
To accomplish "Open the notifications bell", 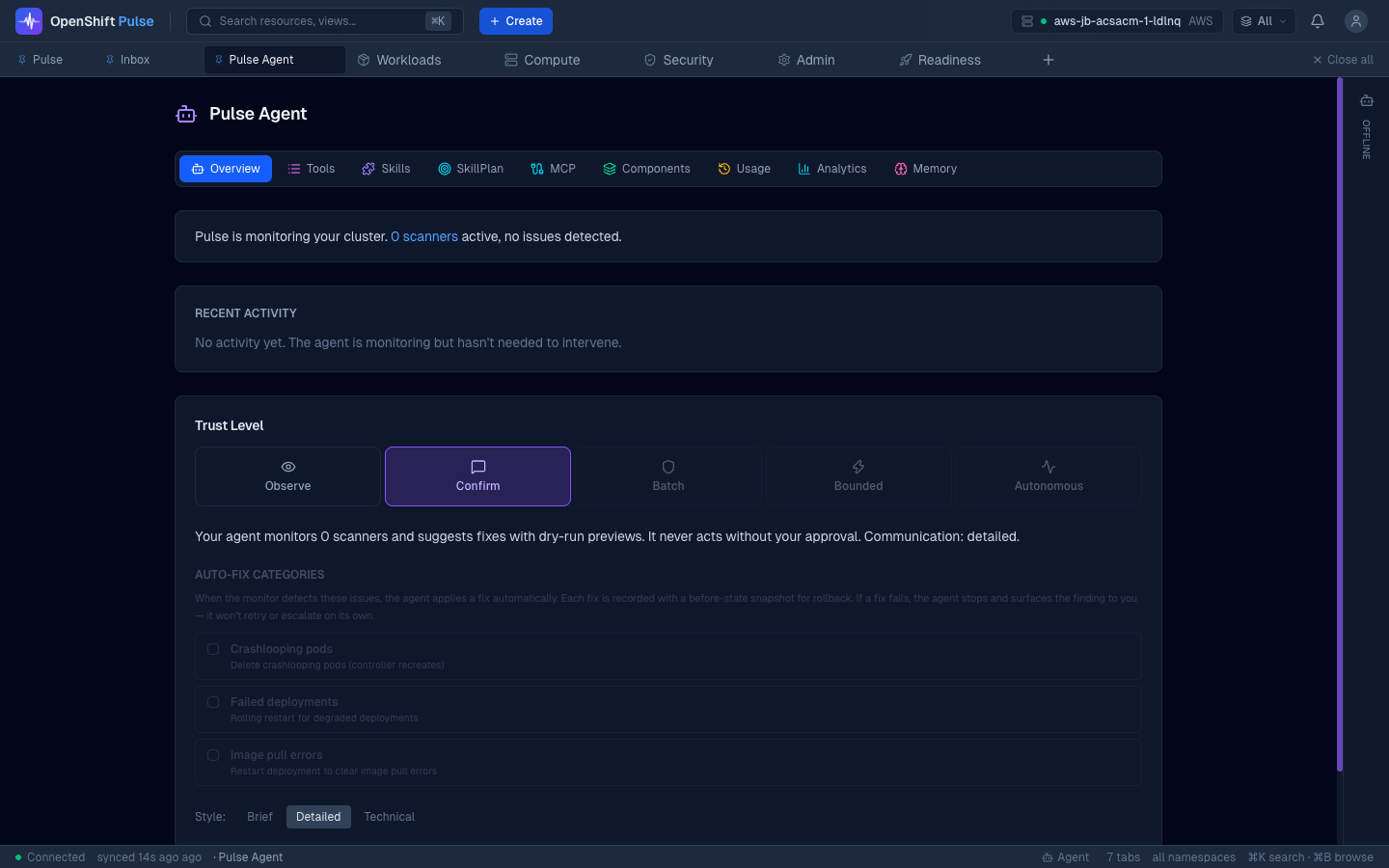I will (1318, 21).
